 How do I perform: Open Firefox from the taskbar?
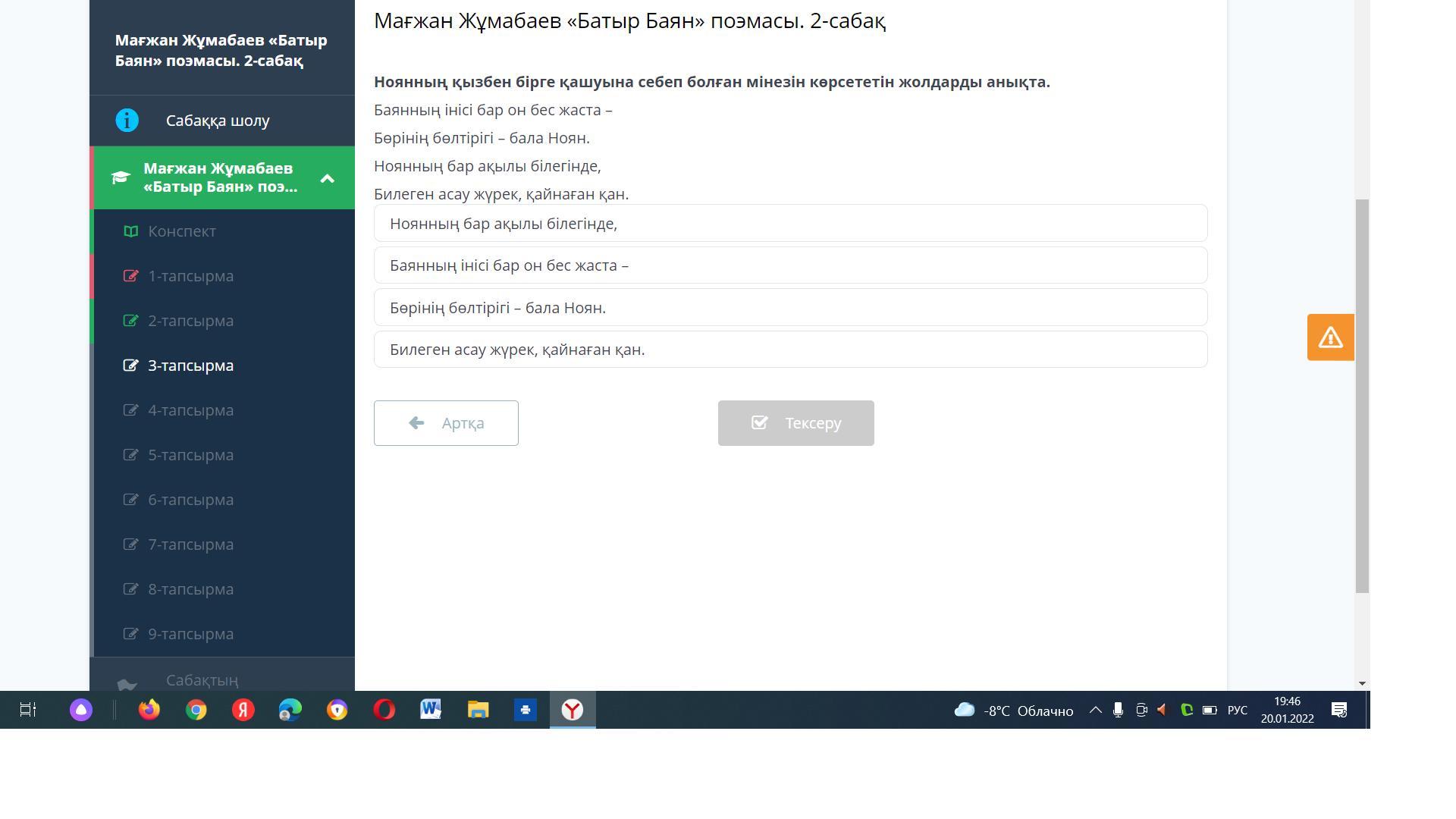tap(149, 710)
